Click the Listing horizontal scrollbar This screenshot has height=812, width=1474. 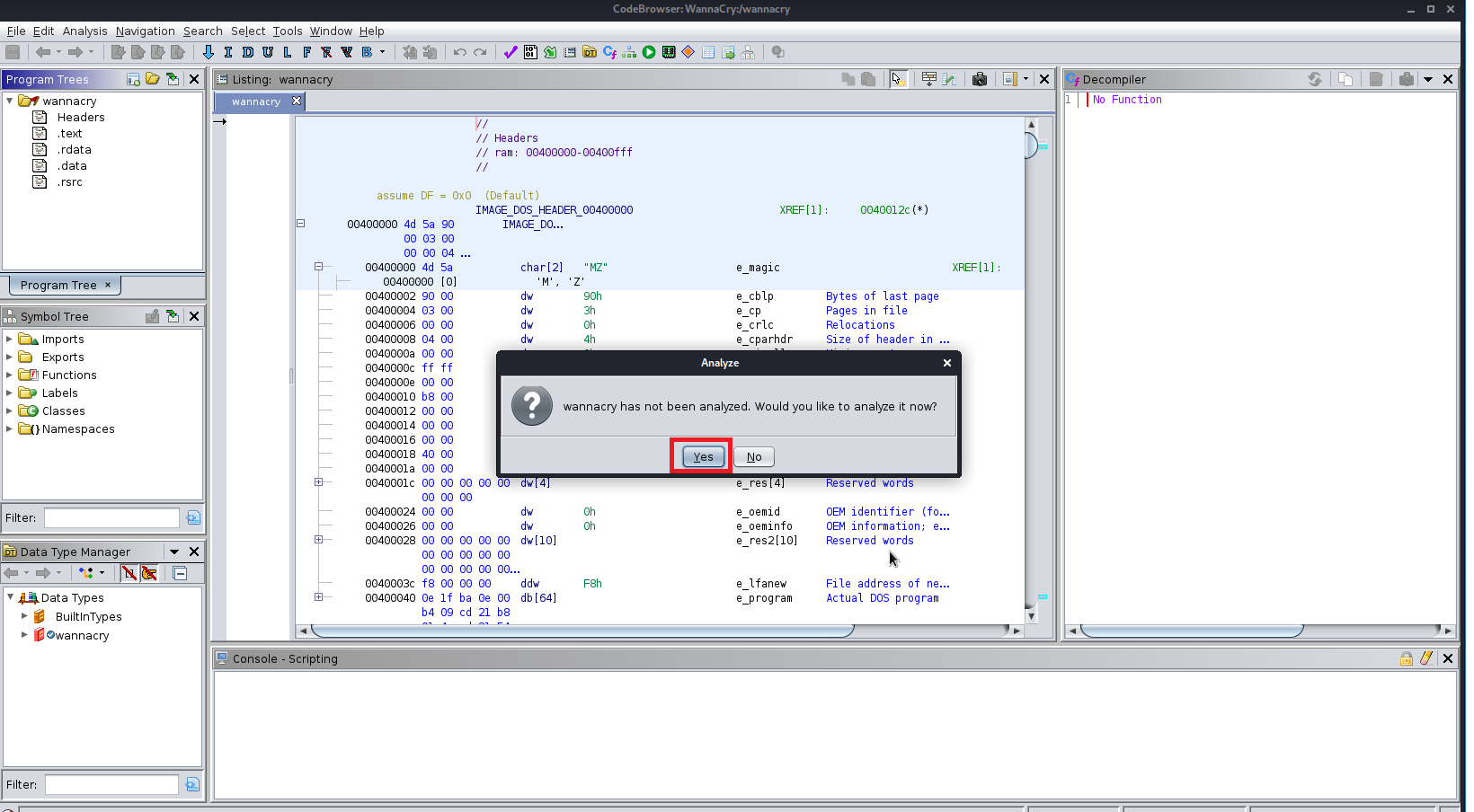582,631
